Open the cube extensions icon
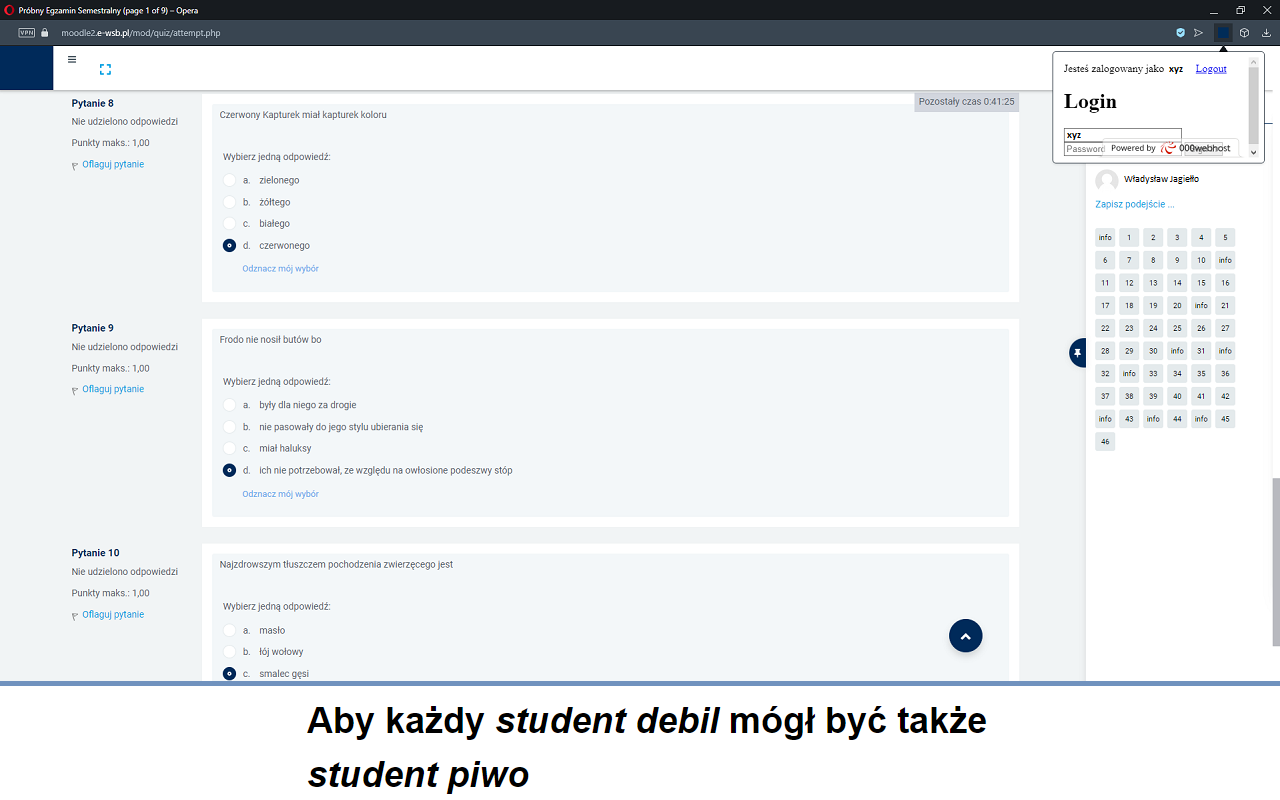The width and height of the screenshot is (1280, 800). pyautogui.click(x=1245, y=33)
